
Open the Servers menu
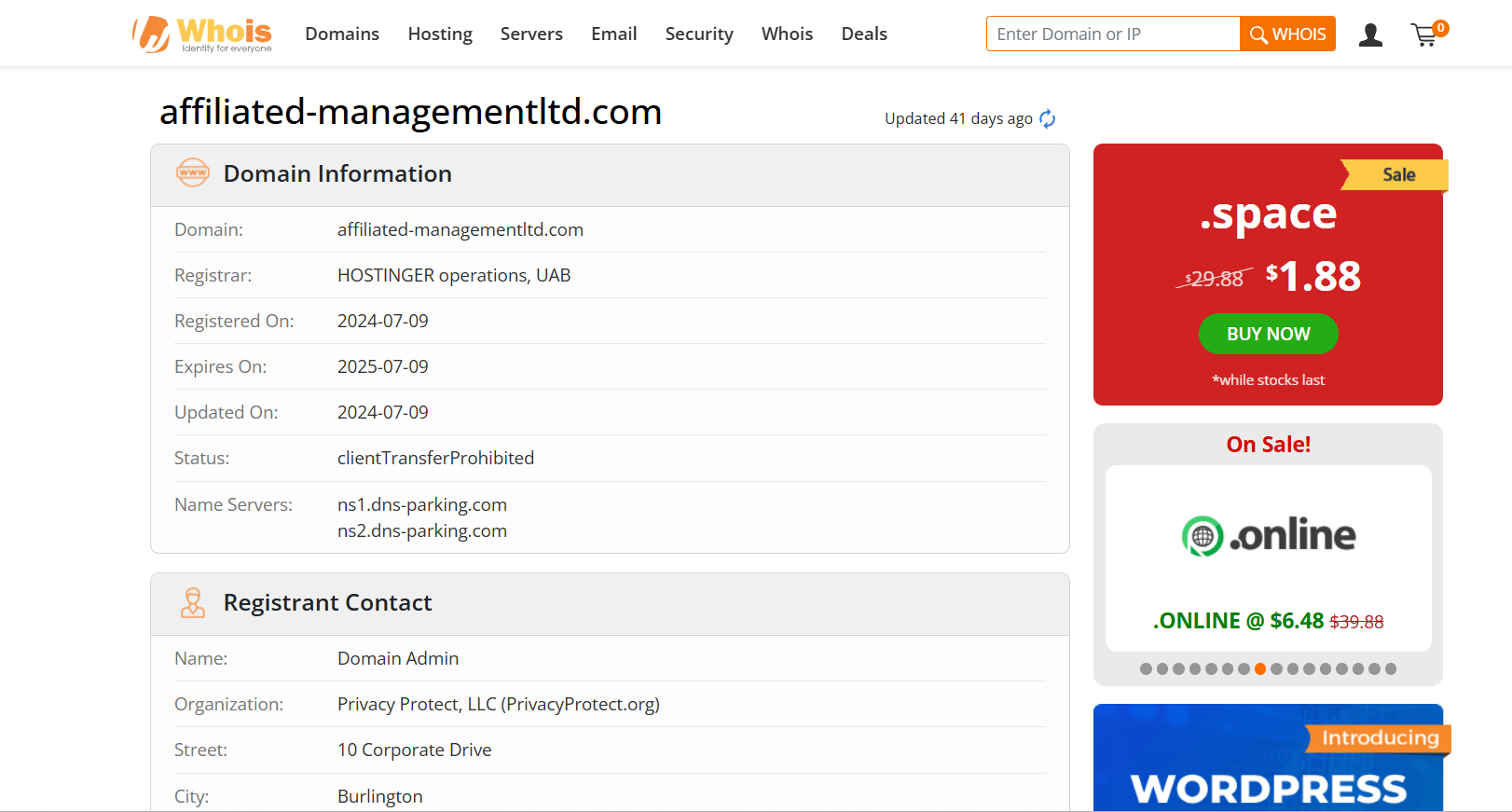(x=531, y=34)
